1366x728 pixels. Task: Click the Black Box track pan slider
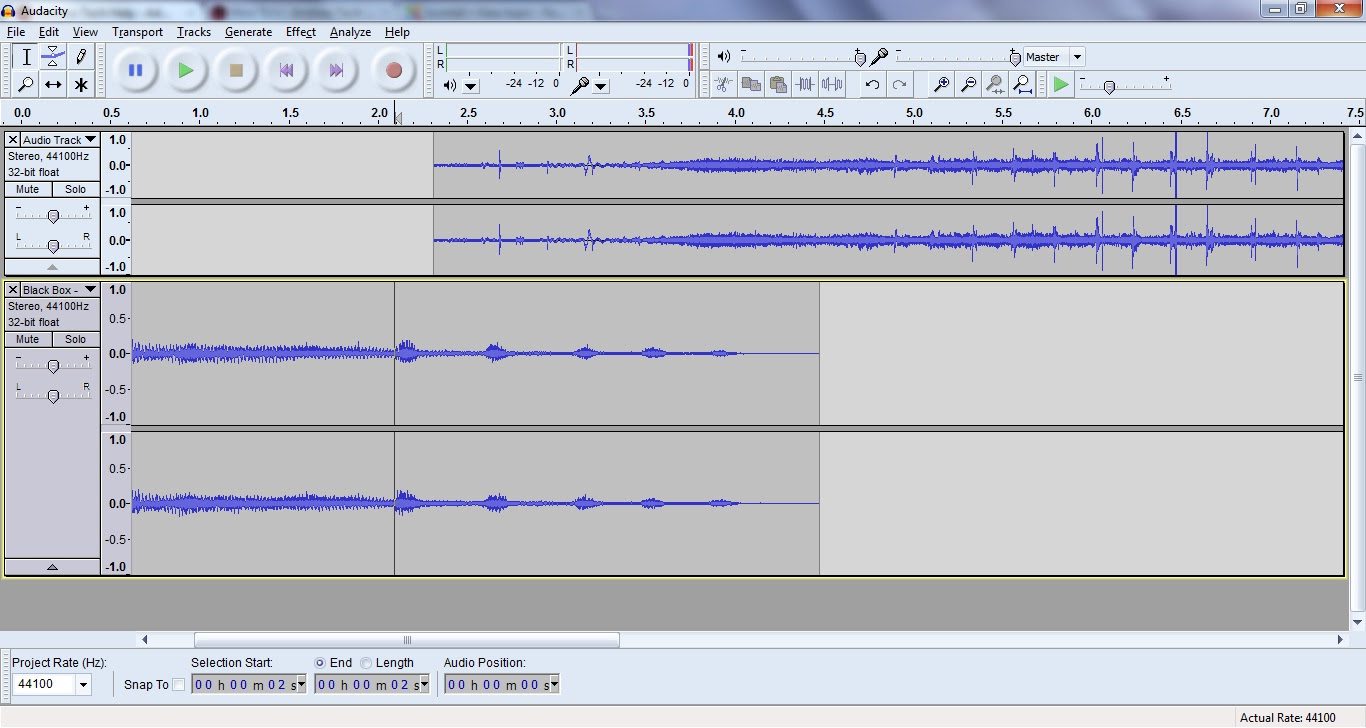click(53, 395)
